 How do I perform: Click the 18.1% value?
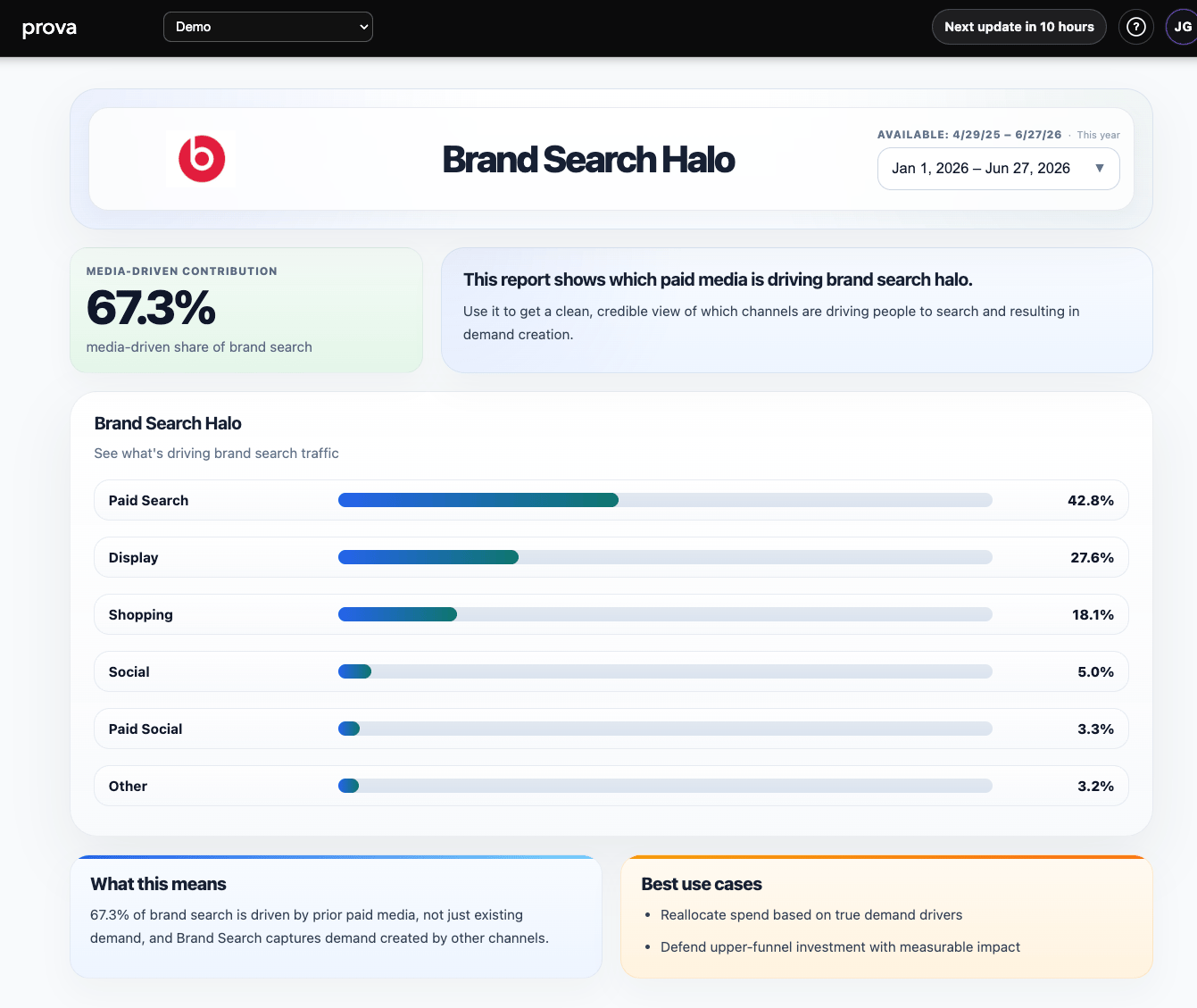(x=1093, y=615)
